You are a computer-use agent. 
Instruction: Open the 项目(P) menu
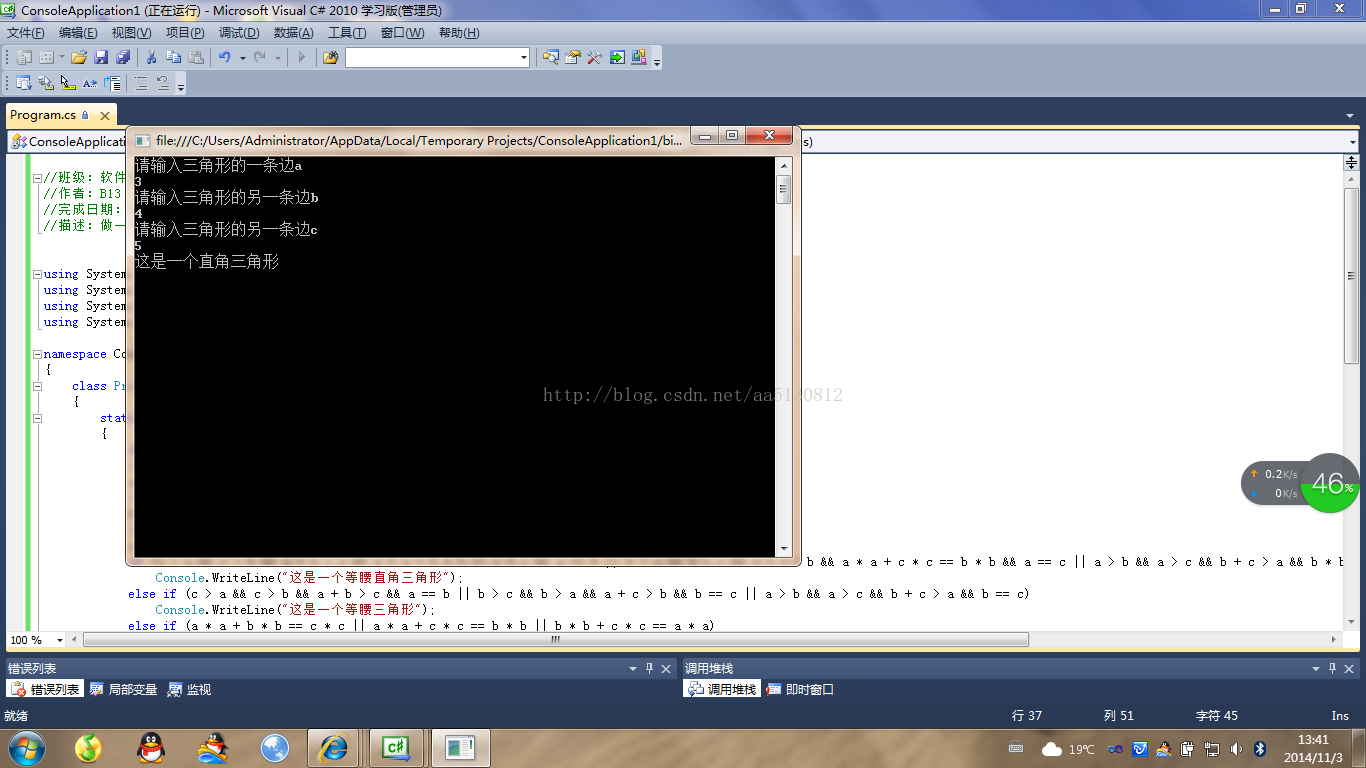click(x=185, y=33)
